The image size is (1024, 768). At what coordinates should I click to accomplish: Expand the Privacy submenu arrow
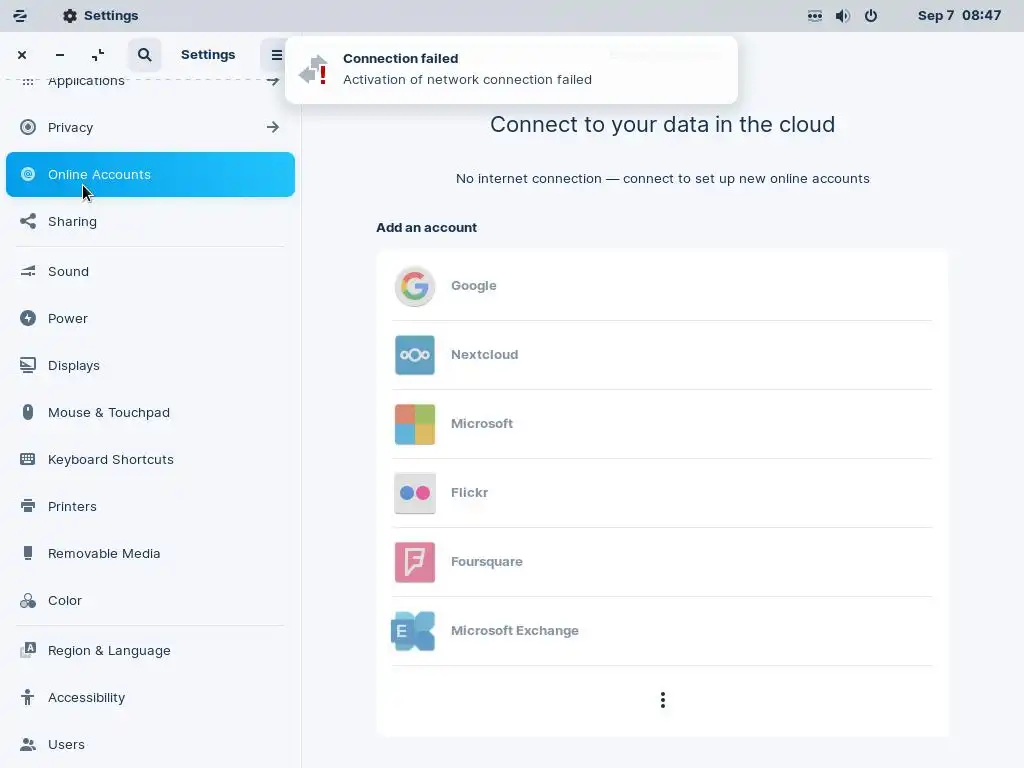[273, 127]
